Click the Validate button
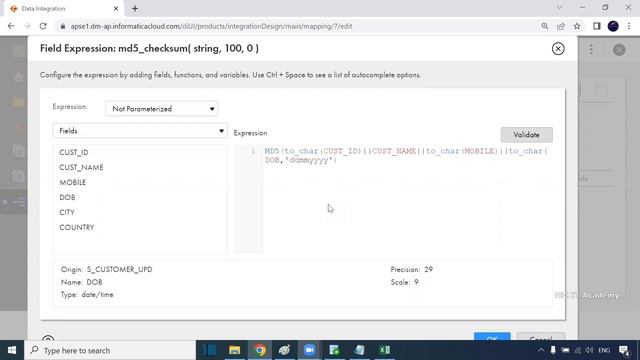 (x=527, y=135)
